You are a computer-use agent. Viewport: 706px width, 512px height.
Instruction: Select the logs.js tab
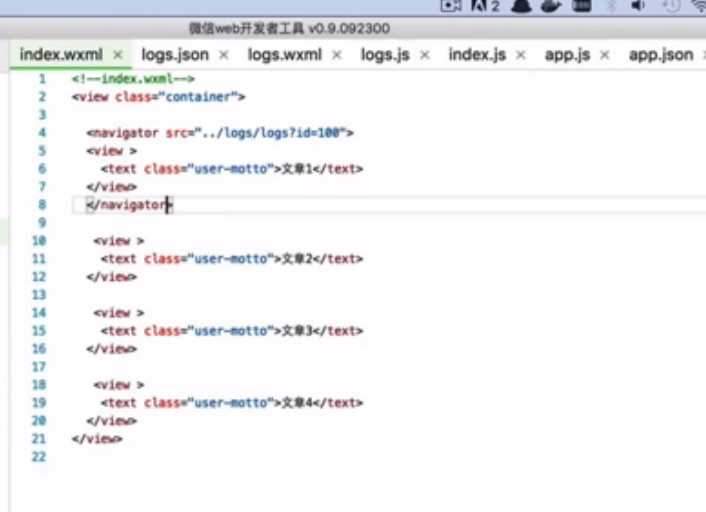[x=385, y=54]
